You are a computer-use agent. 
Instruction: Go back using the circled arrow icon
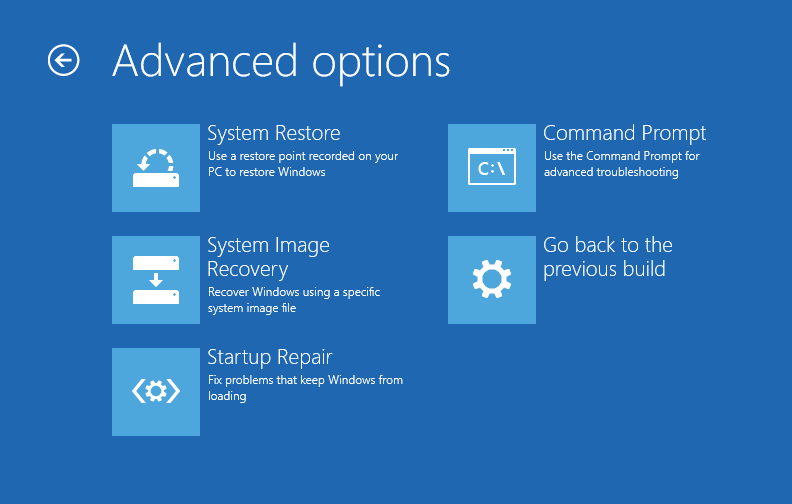pos(64,61)
